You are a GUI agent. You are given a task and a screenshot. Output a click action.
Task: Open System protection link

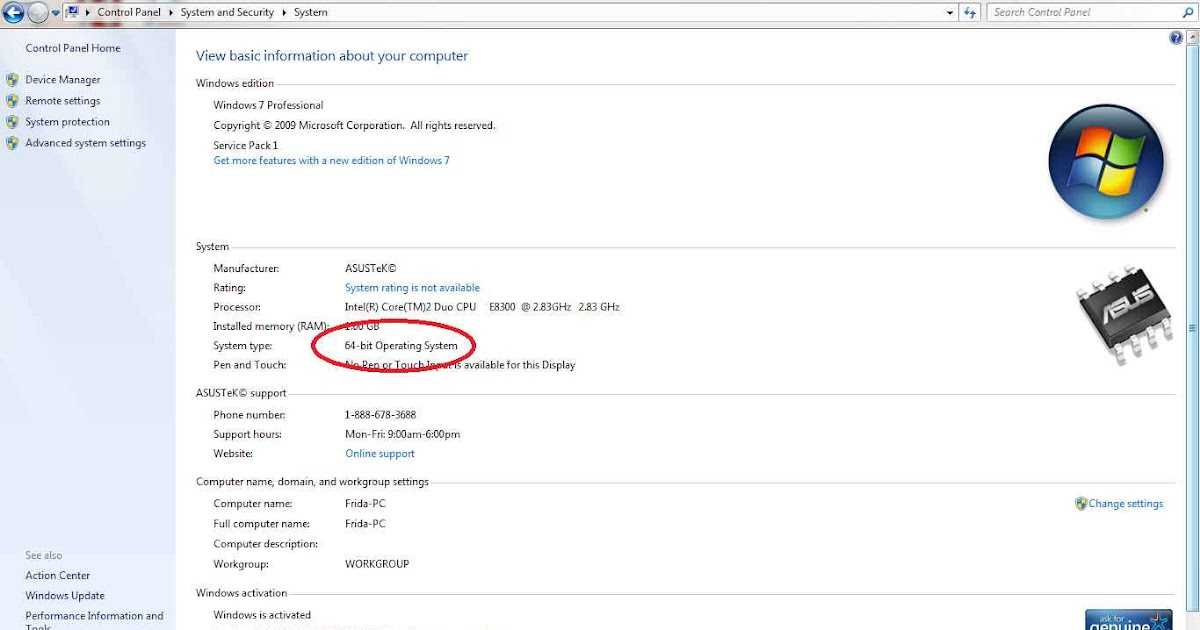68,122
